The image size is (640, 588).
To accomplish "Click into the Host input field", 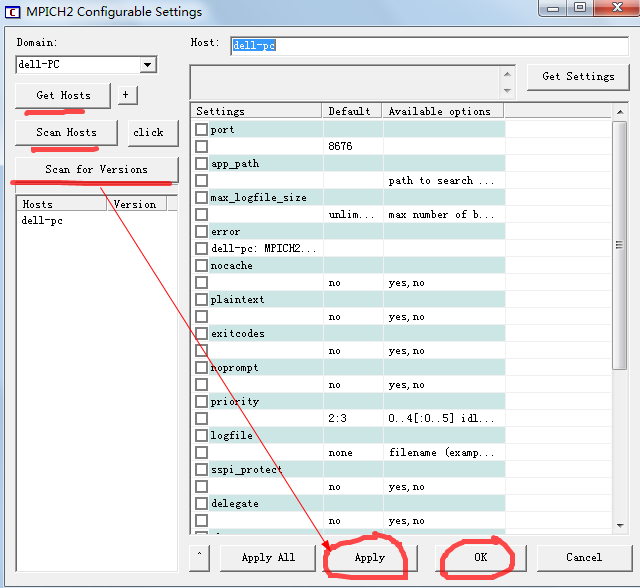I will pyautogui.click(x=429, y=46).
